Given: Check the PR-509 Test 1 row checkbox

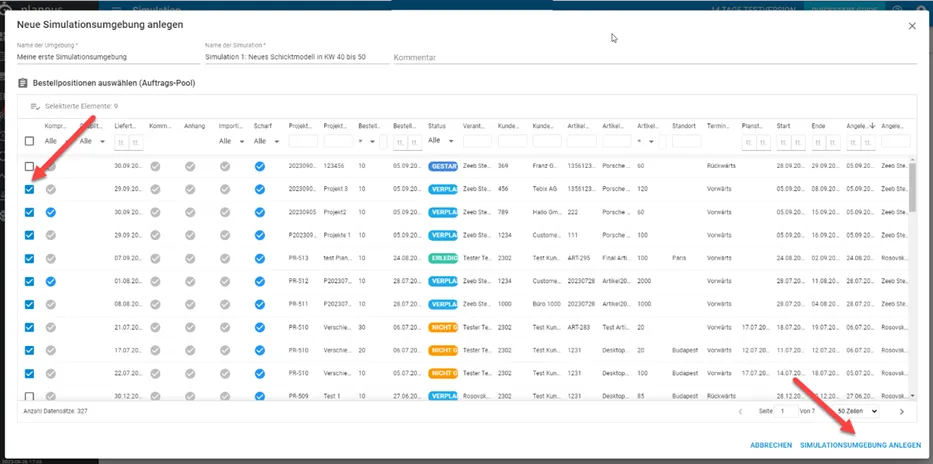Looking at the screenshot, I should 29,396.
